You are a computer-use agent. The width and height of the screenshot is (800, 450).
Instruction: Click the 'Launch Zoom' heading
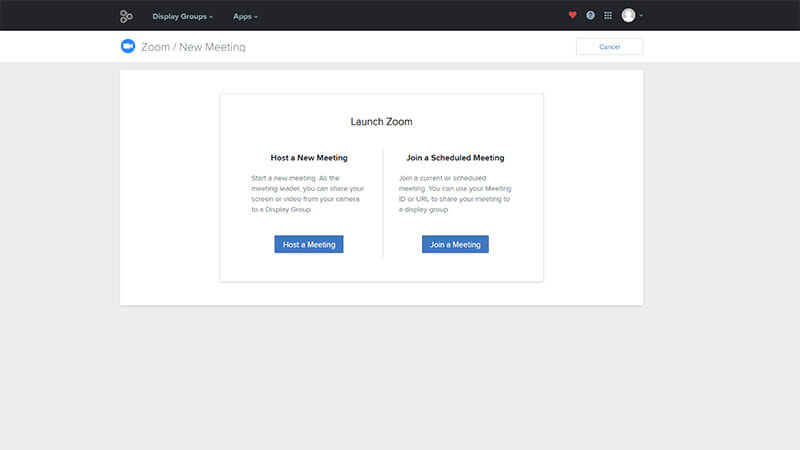pyautogui.click(x=381, y=121)
